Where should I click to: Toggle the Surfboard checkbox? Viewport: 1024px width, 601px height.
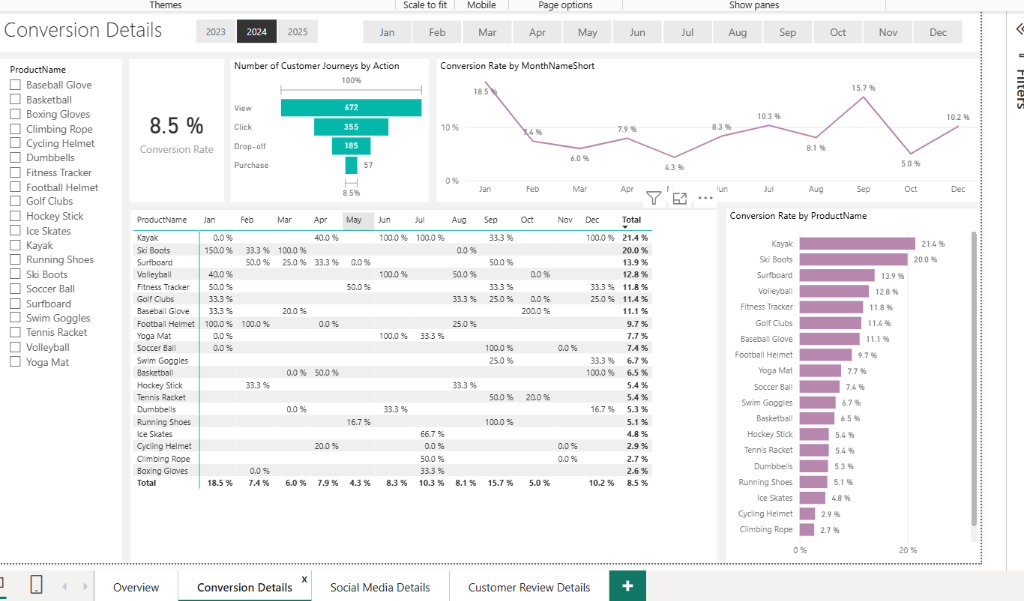tap(15, 303)
